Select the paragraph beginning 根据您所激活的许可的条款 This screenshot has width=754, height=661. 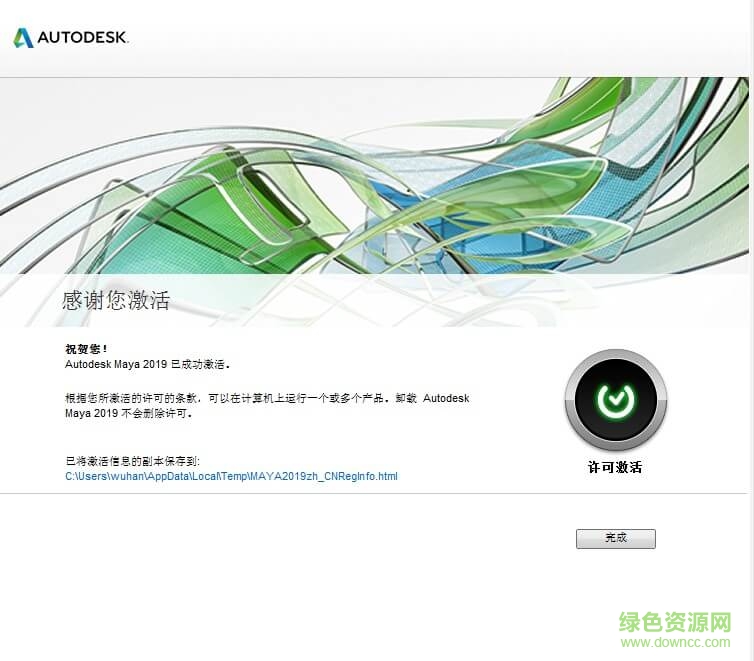[x=267, y=405]
